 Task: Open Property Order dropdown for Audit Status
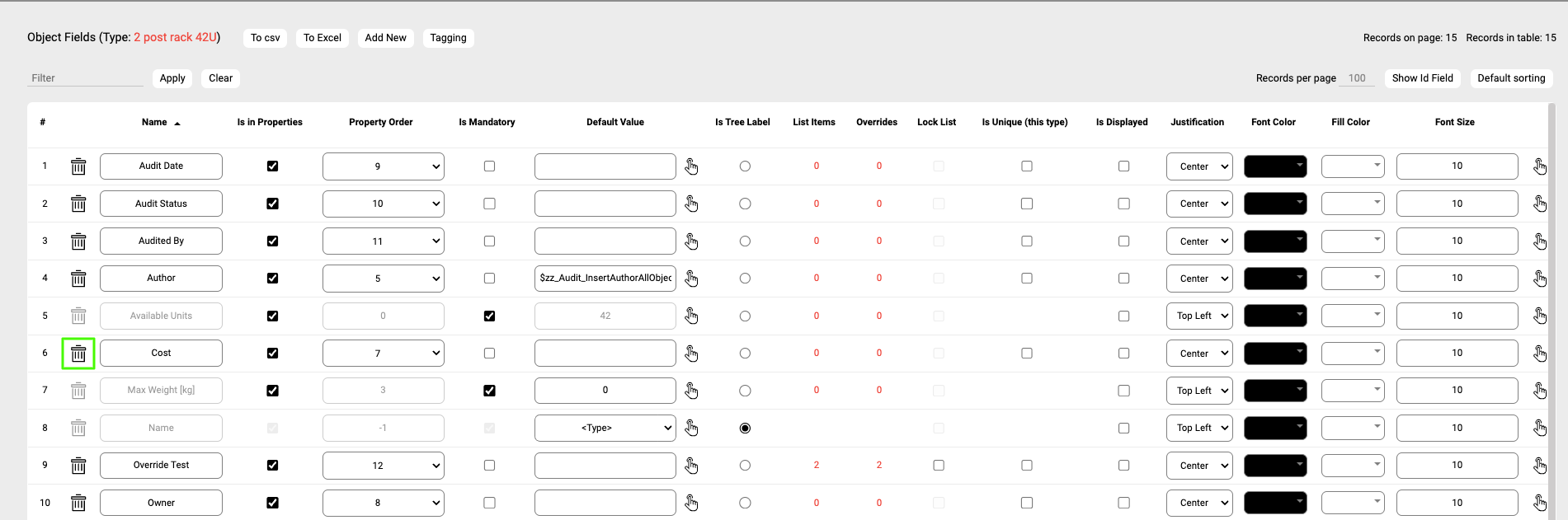coord(383,204)
